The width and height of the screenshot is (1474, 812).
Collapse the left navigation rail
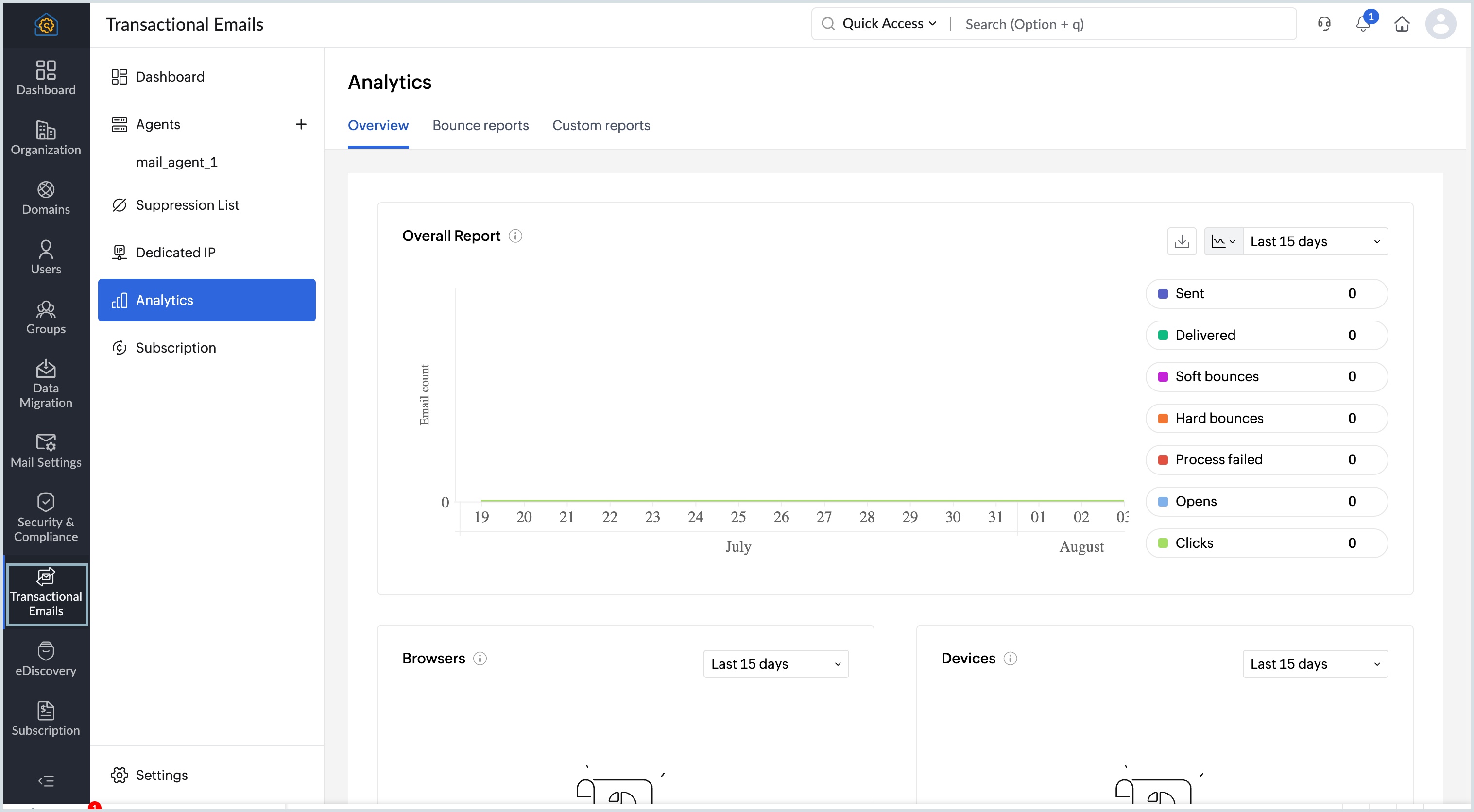(46, 780)
